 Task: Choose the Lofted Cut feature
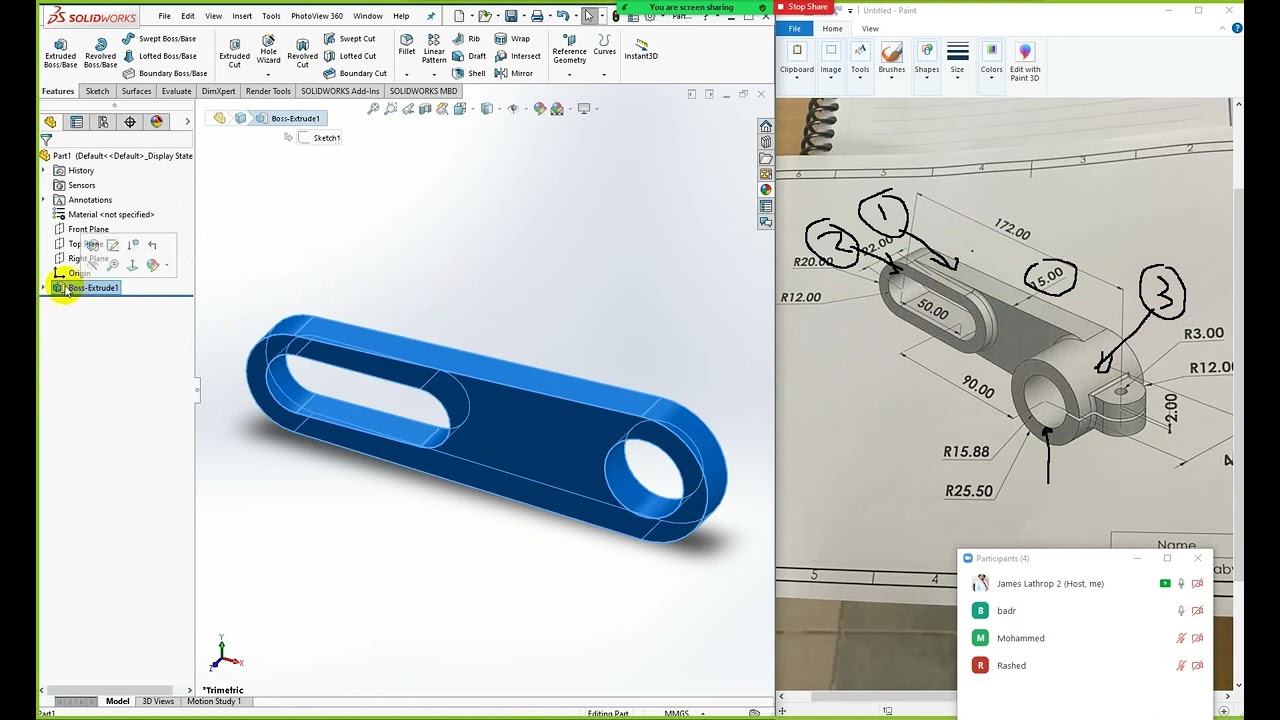click(x=350, y=56)
